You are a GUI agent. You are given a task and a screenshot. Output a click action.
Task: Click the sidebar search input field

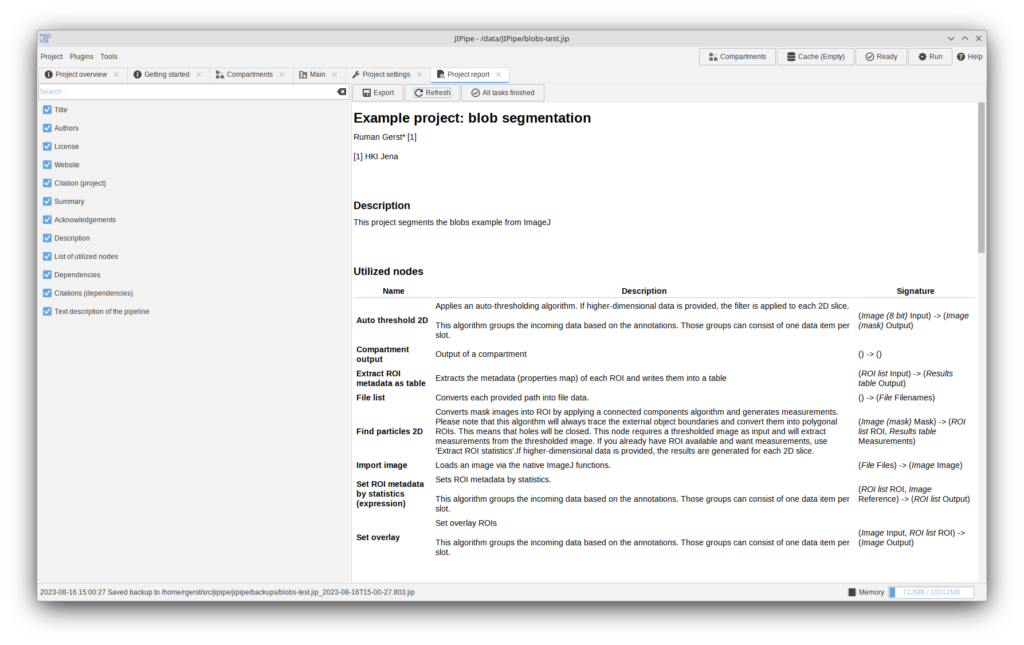[x=185, y=91]
